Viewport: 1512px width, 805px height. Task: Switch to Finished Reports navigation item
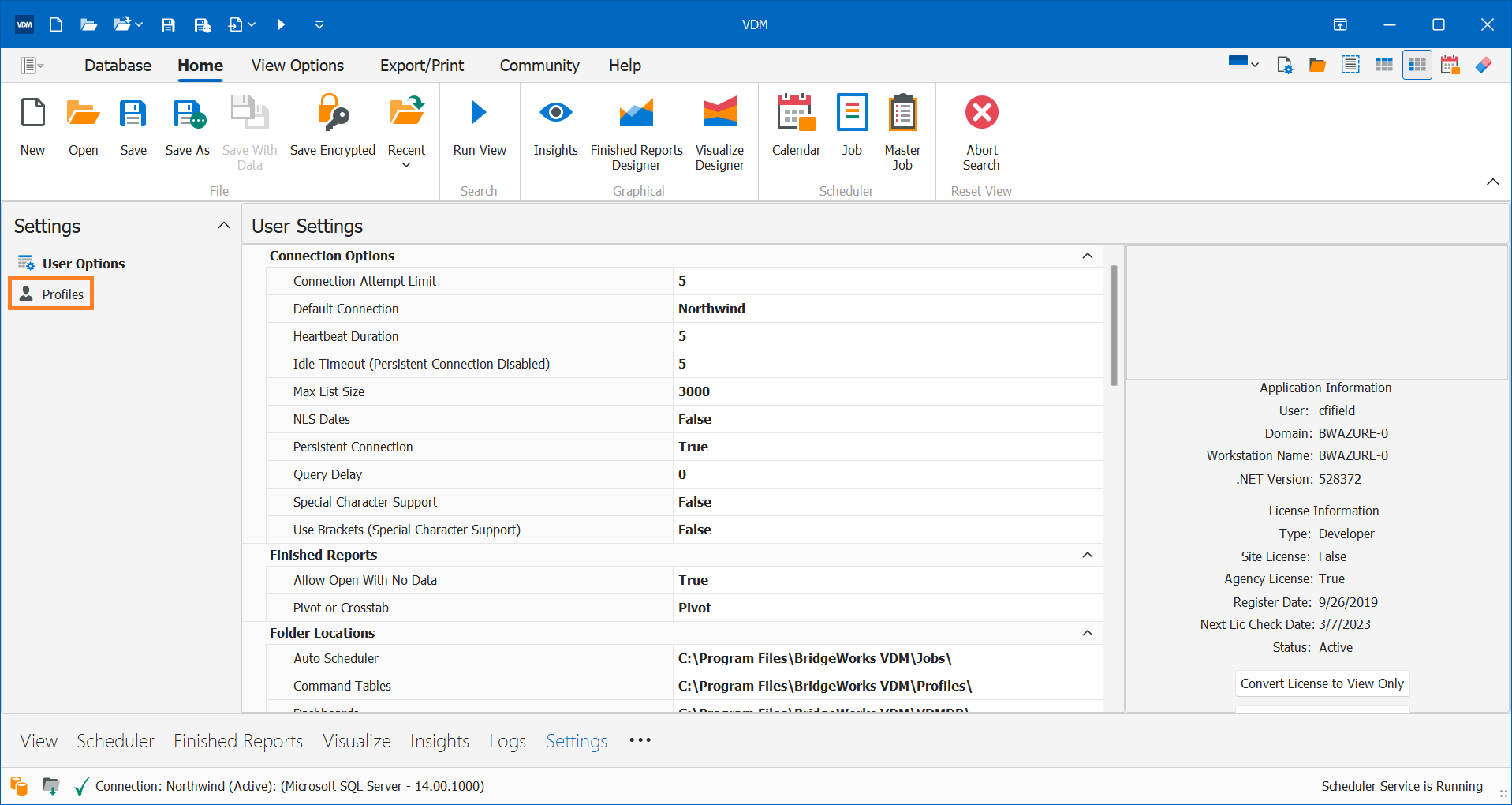tap(238, 741)
